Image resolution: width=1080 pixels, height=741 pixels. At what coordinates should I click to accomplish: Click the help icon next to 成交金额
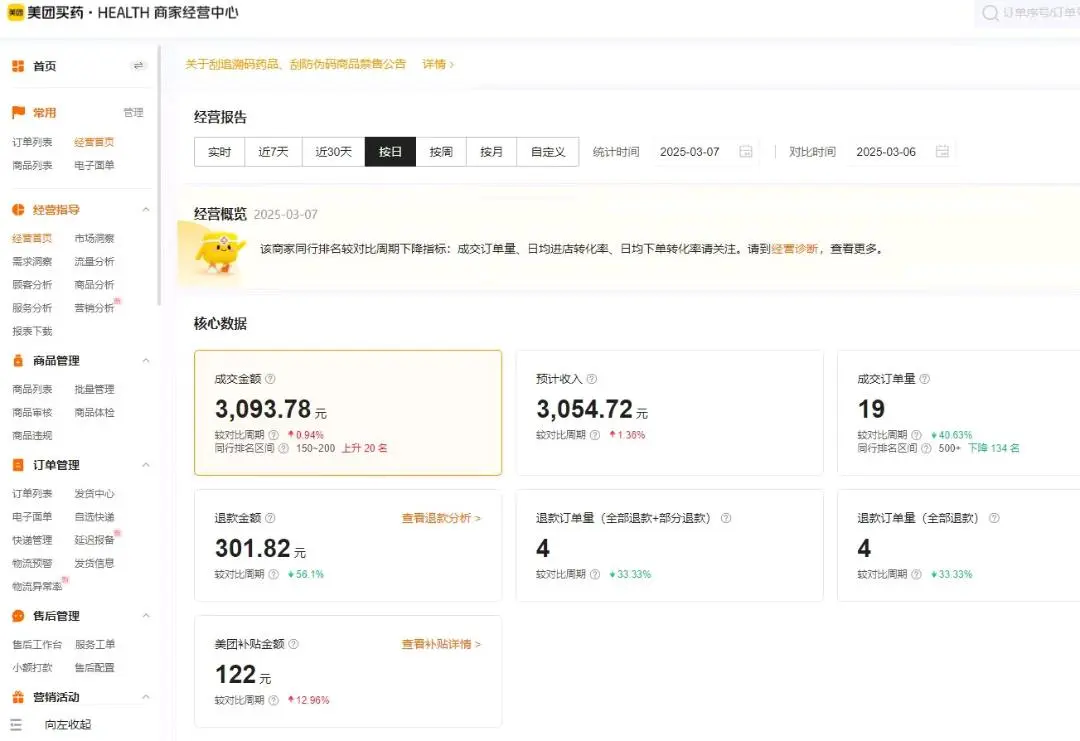point(270,379)
